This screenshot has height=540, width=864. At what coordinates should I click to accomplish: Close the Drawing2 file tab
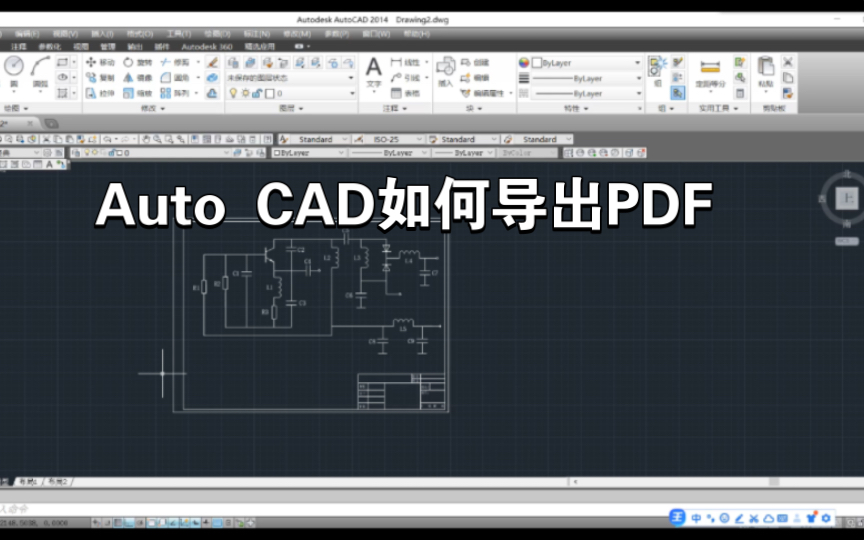[x=30, y=123]
